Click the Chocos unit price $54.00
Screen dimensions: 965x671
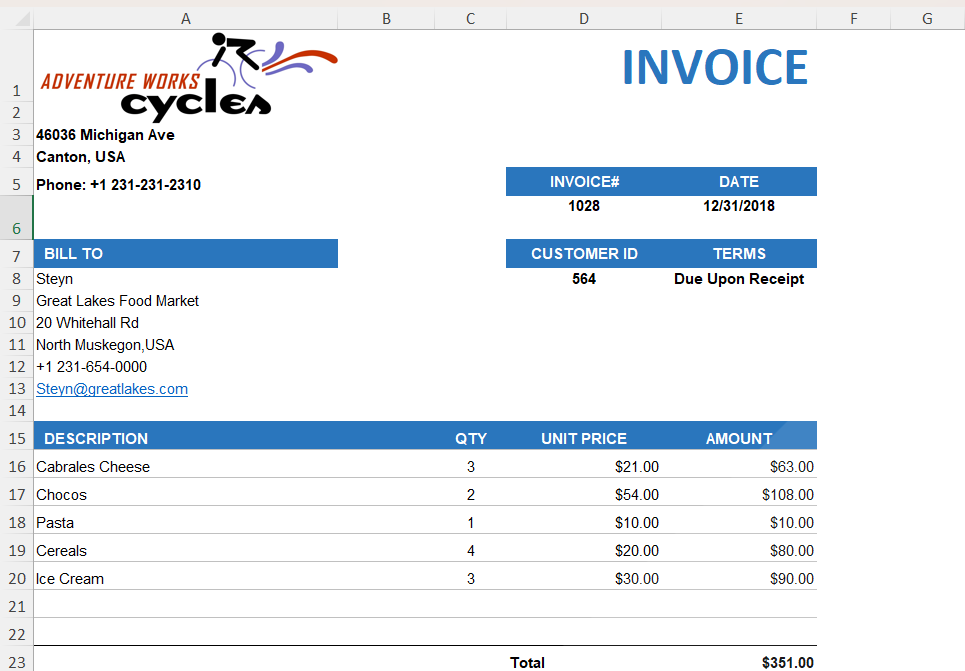[x=637, y=495]
